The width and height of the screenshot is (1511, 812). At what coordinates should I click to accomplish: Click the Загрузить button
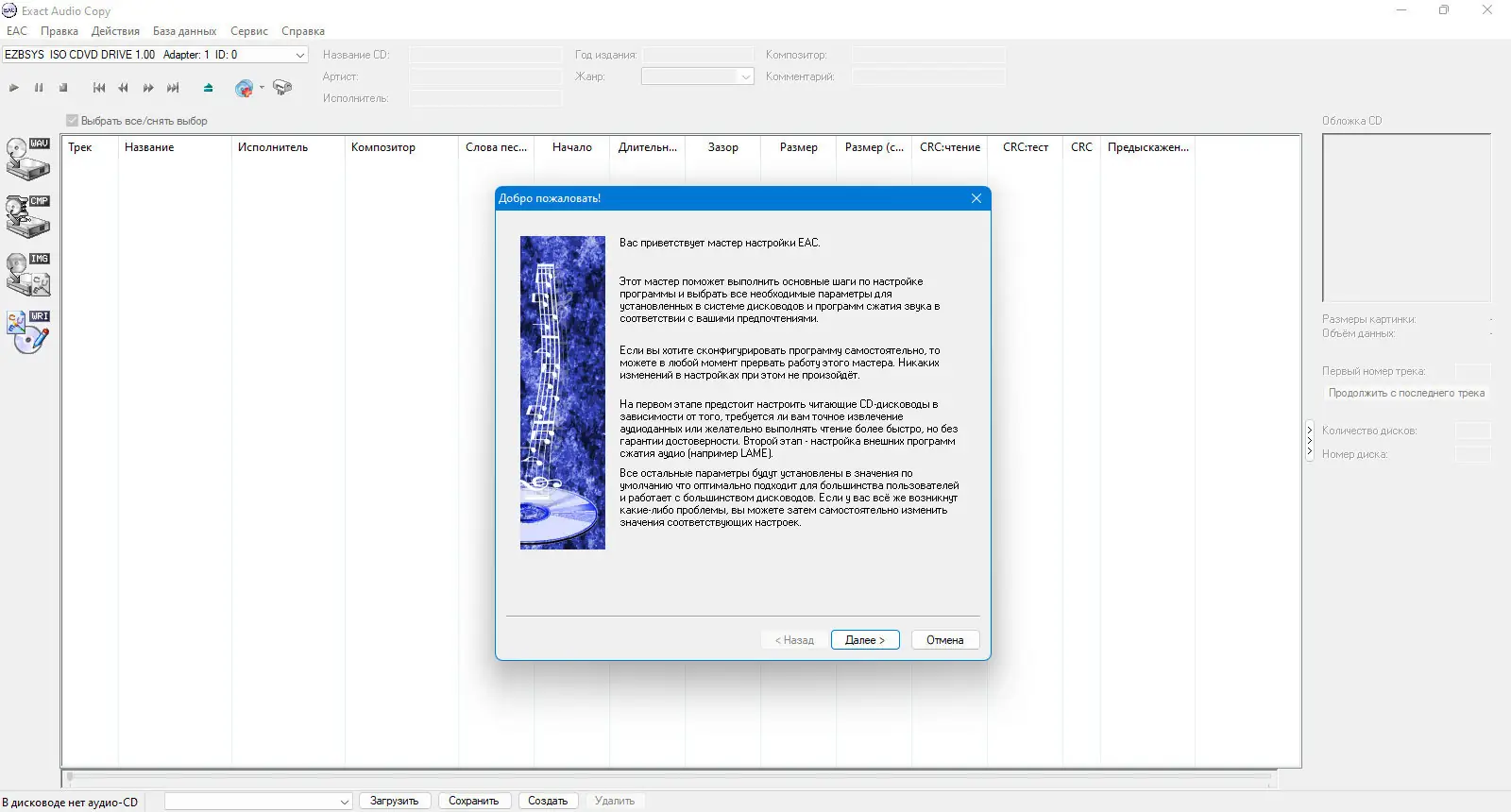coord(395,801)
